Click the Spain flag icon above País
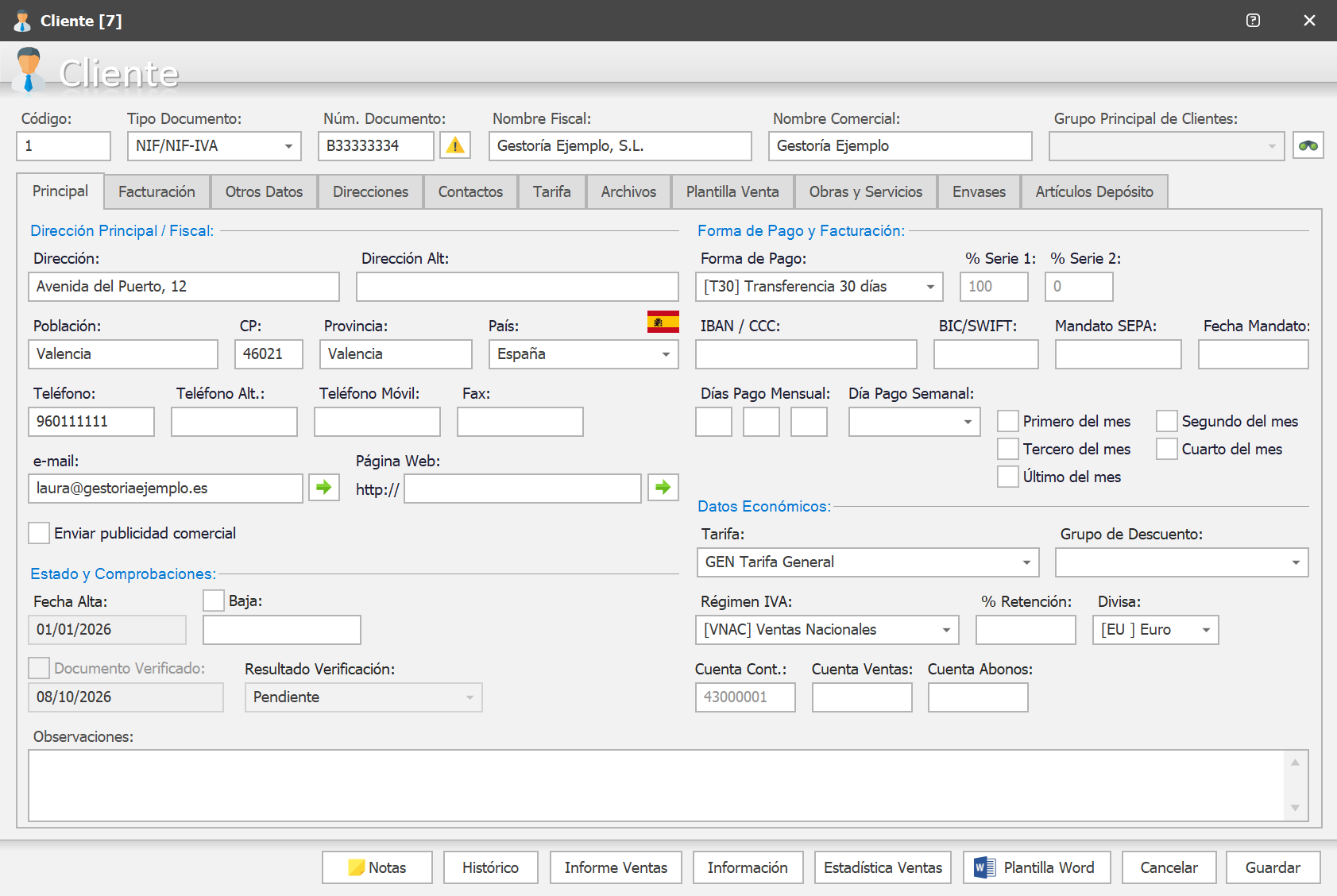The image size is (1337, 896). pyautogui.click(x=663, y=322)
